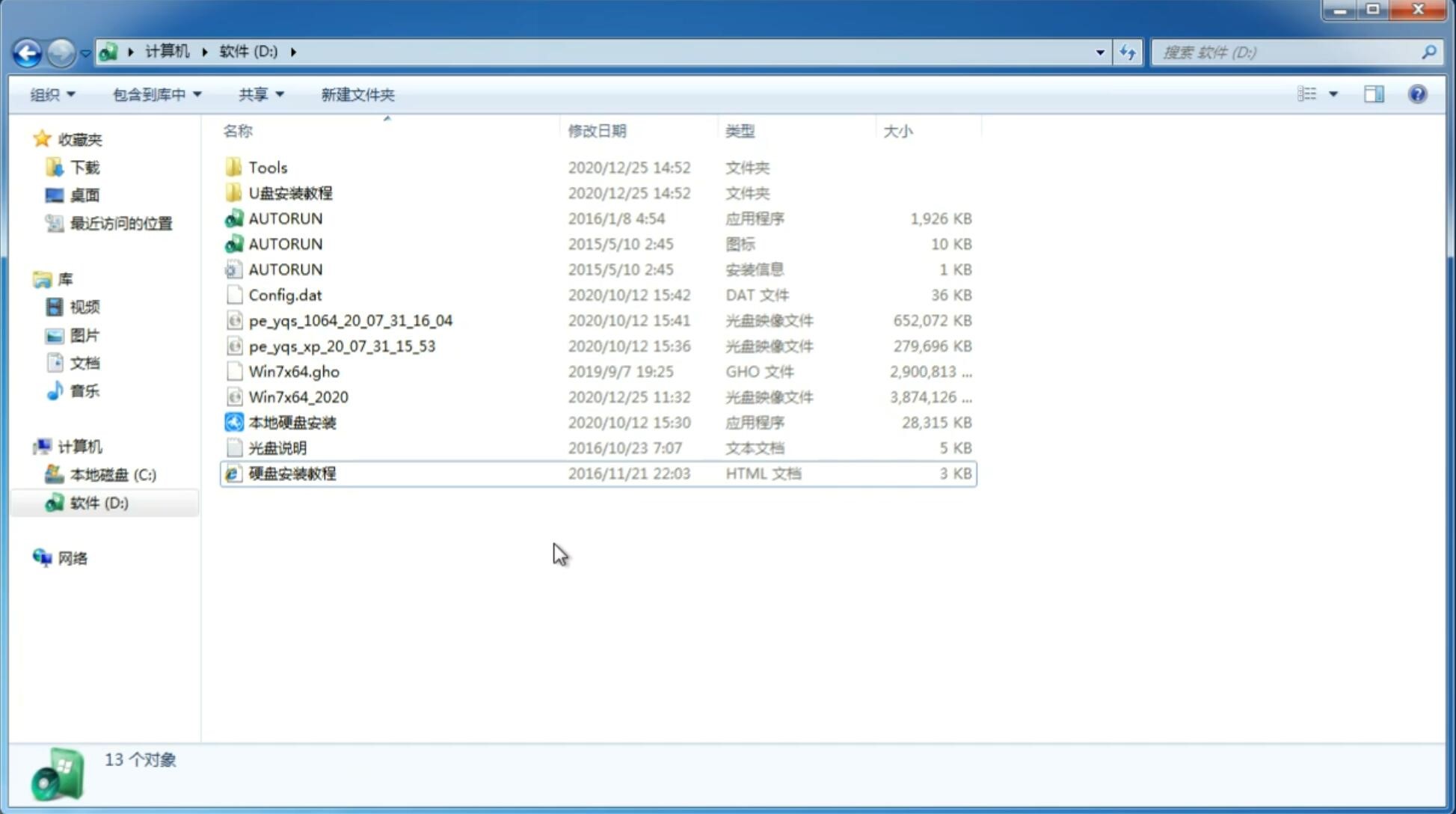The height and width of the screenshot is (814, 1456).
Task: Open pe_yqs_1064 disc image file
Action: click(350, 320)
